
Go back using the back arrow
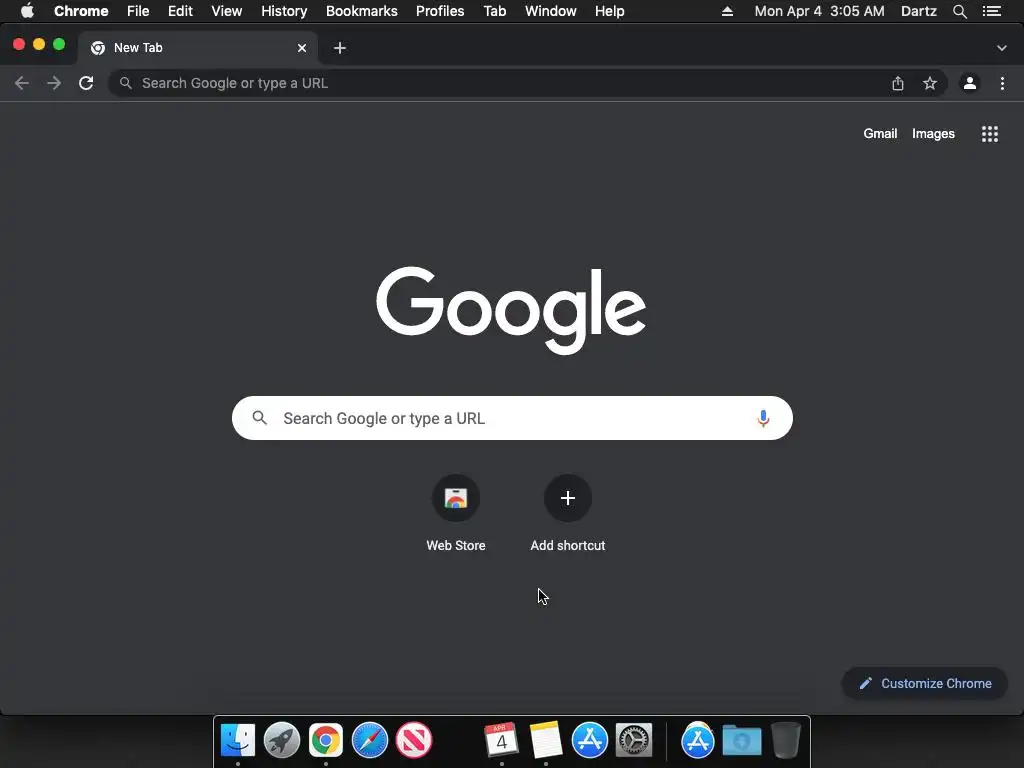tap(22, 83)
